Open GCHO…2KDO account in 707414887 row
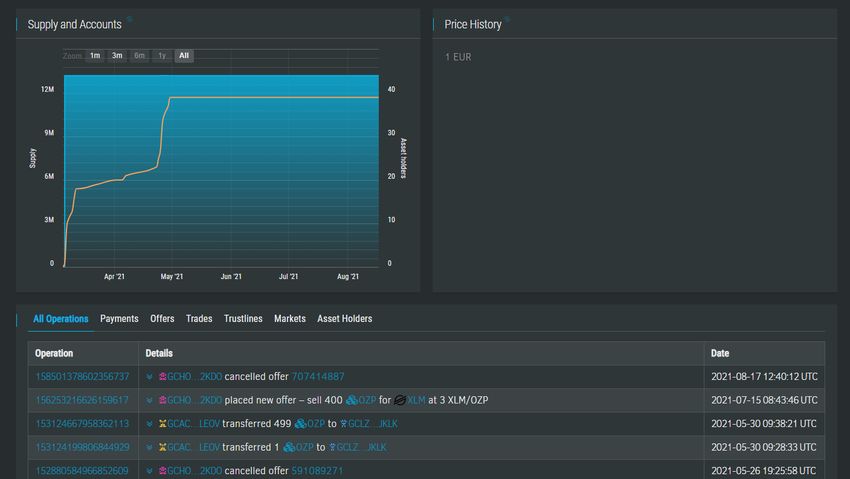The image size is (850, 479). pyautogui.click(x=195, y=377)
